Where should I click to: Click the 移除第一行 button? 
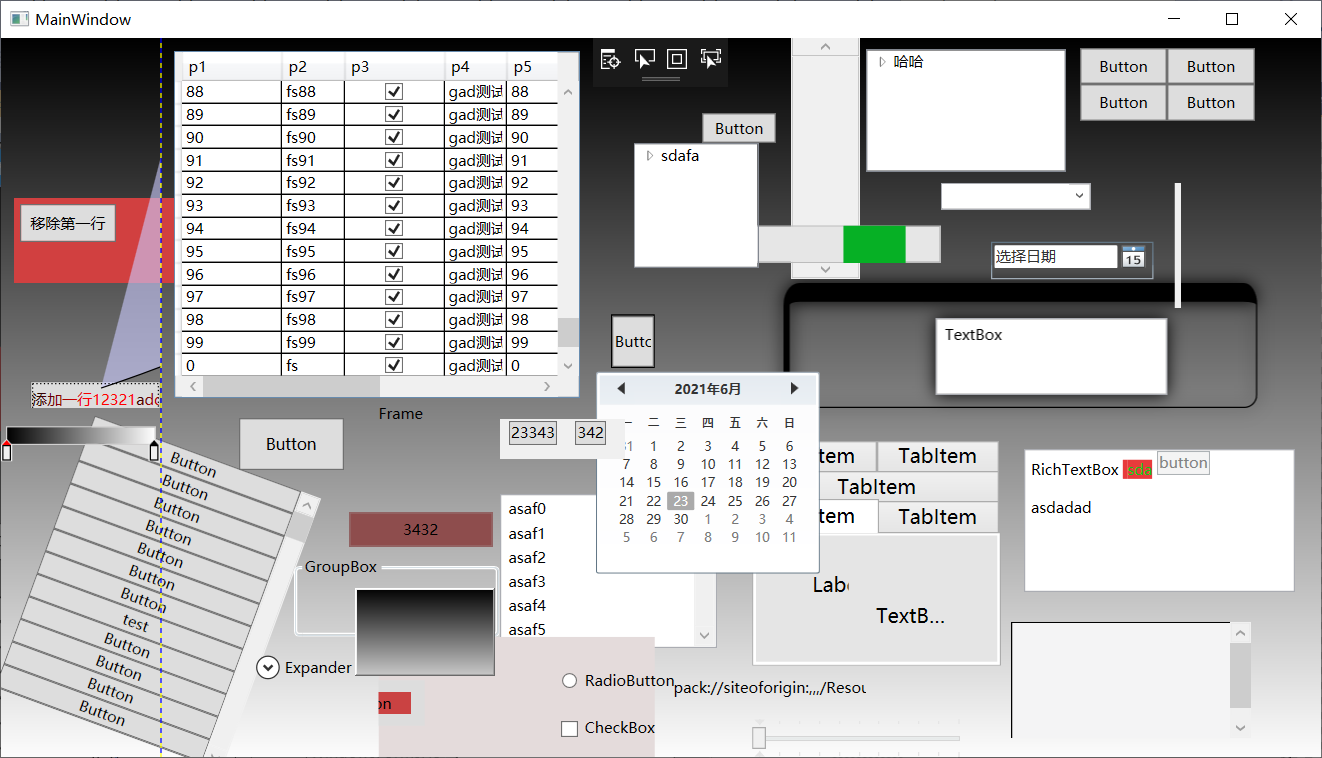68,223
